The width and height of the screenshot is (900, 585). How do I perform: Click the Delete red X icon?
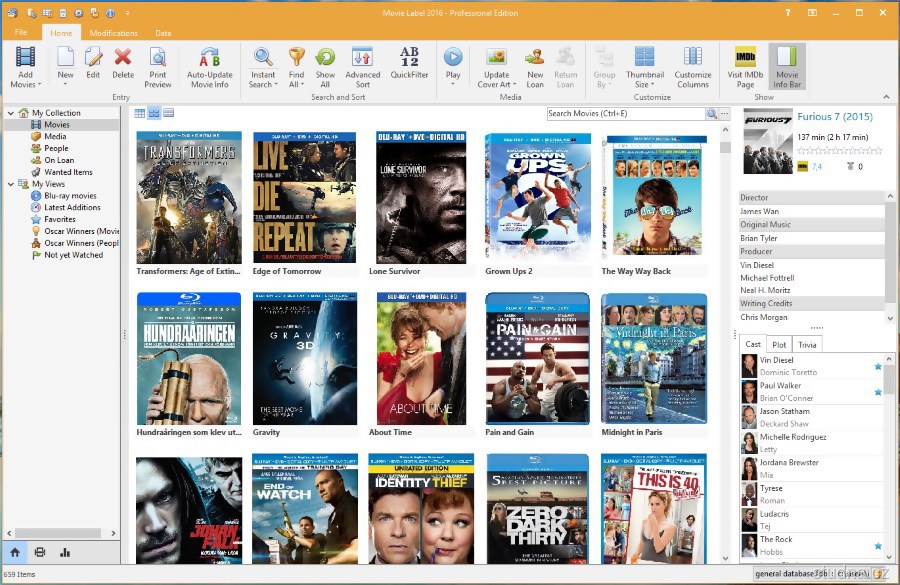[123, 58]
